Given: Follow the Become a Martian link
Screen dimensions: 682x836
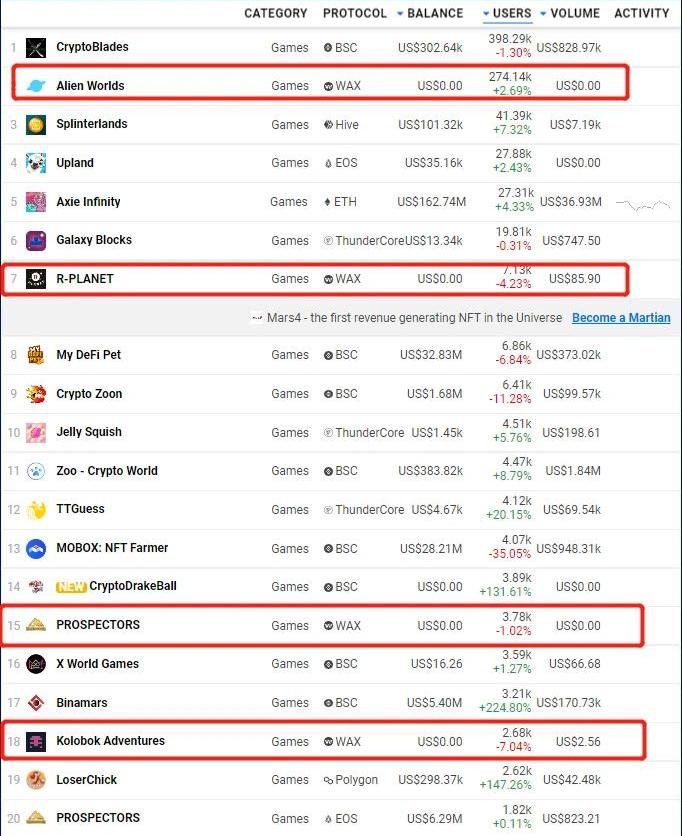Looking at the screenshot, I should click(621, 318).
